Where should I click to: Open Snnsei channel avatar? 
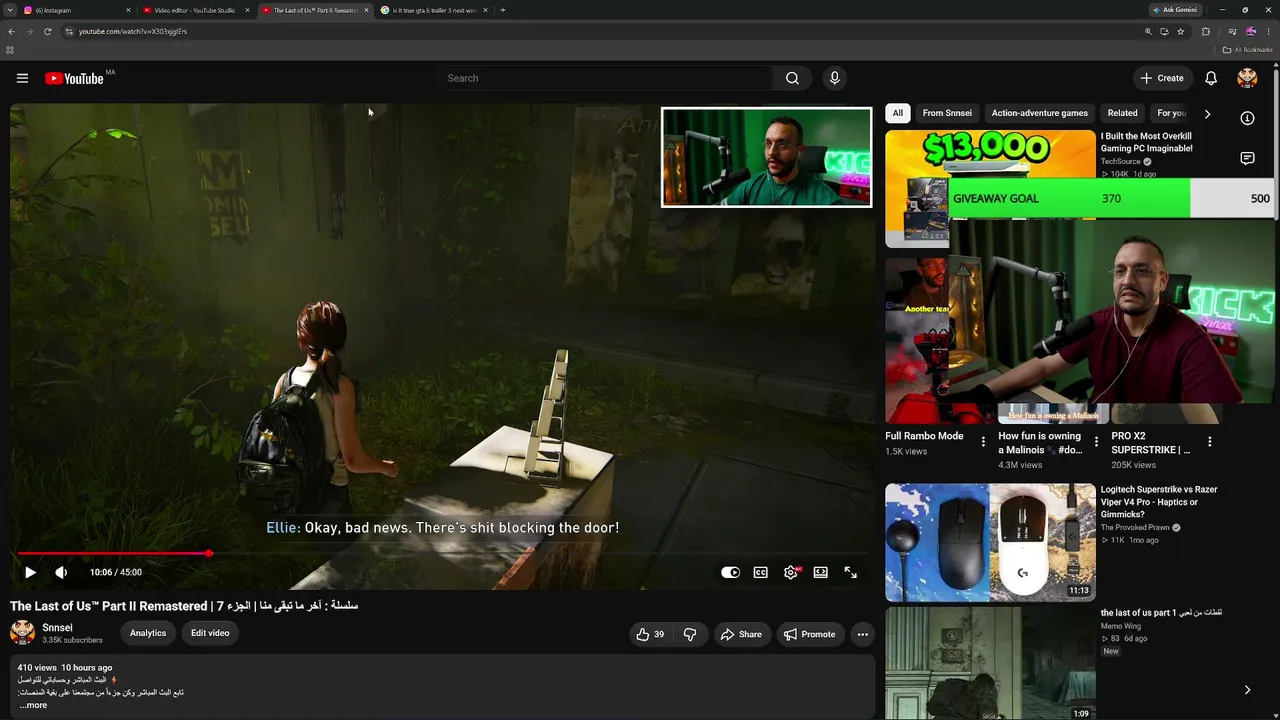[x=22, y=632]
